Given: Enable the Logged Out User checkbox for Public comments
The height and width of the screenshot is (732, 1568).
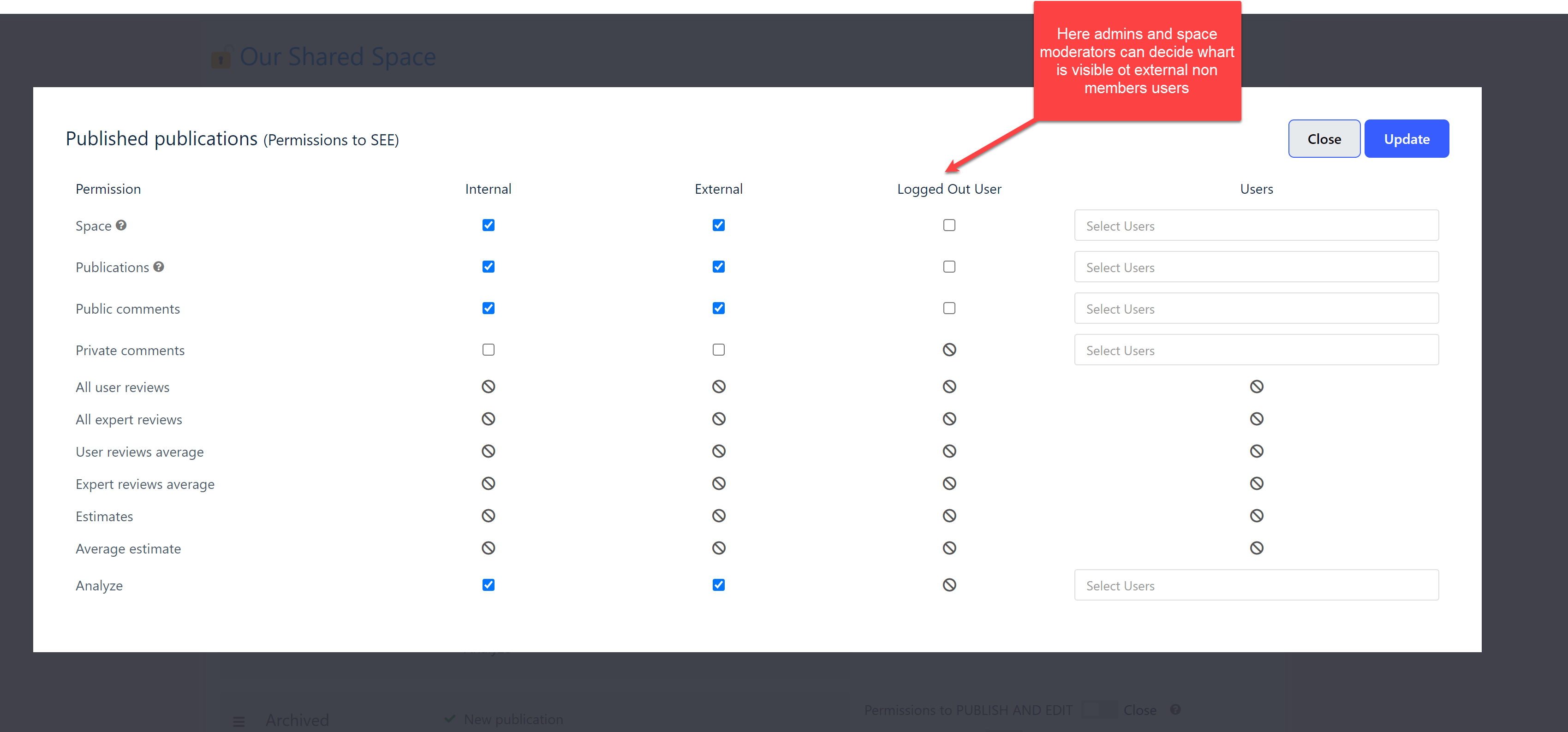Looking at the screenshot, I should [949, 309].
